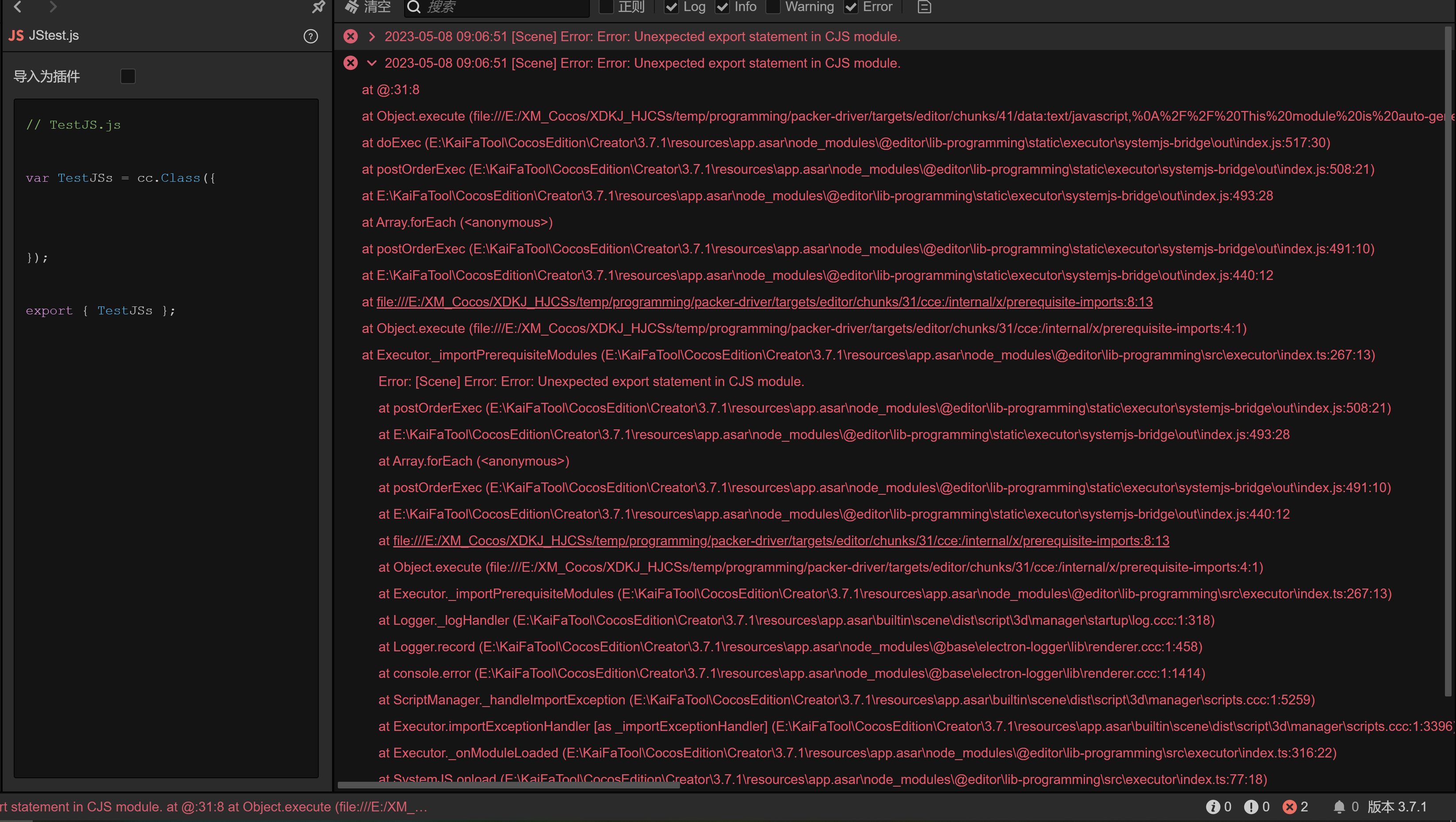Click the error count icon in status bar

[x=1289, y=807]
